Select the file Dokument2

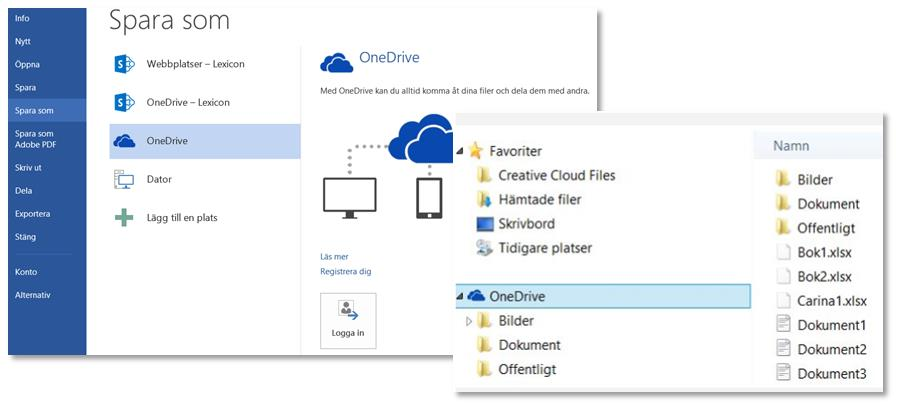click(832, 349)
